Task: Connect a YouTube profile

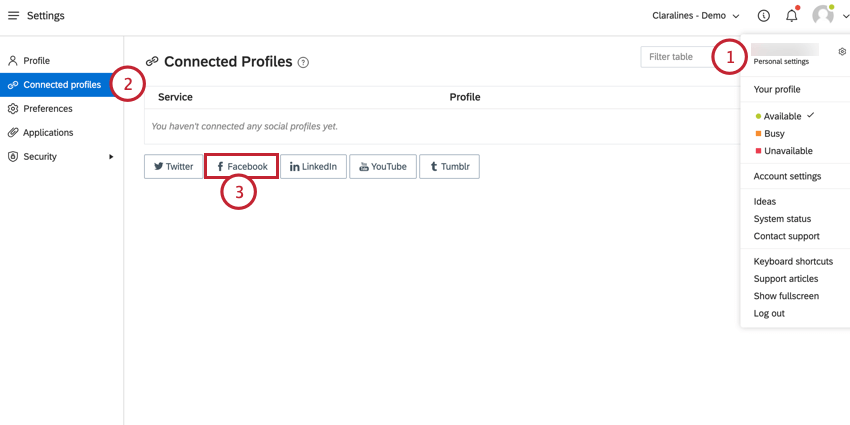Action: click(383, 166)
